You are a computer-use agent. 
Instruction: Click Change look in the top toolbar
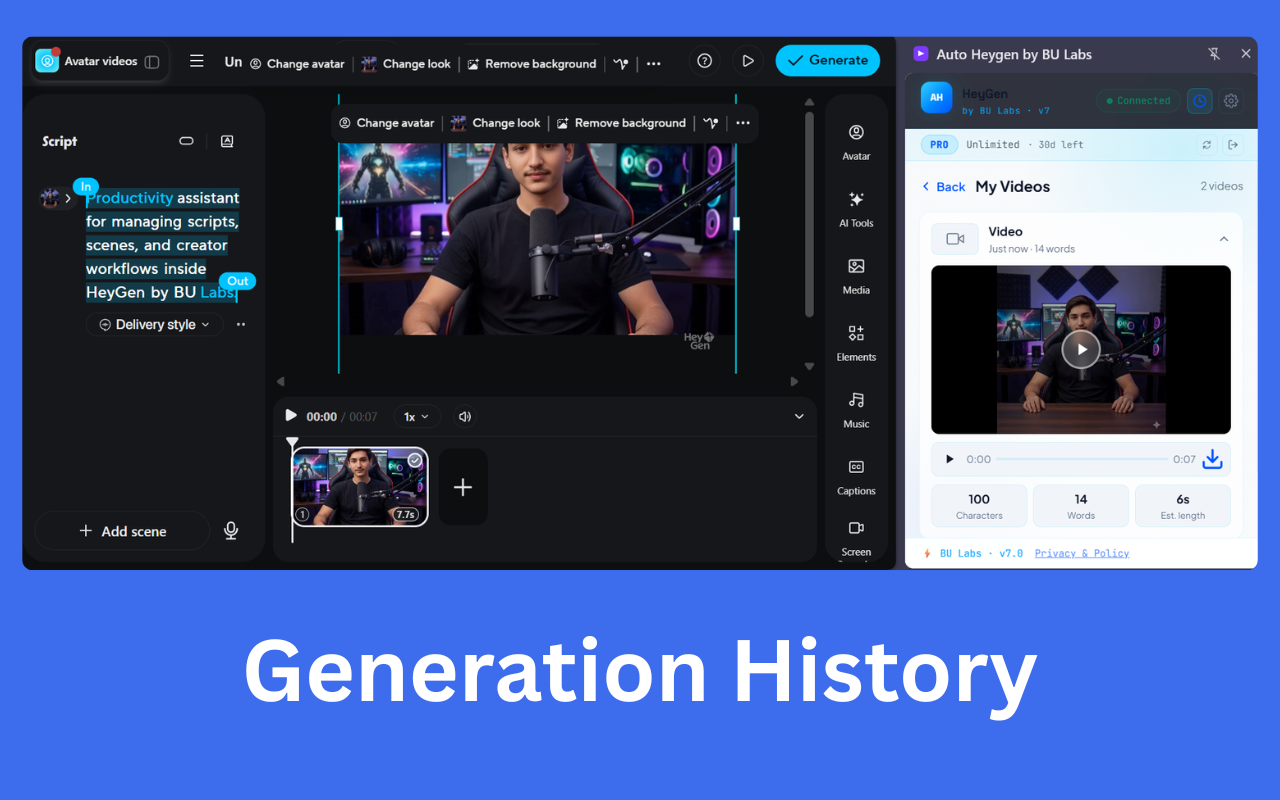tap(406, 63)
